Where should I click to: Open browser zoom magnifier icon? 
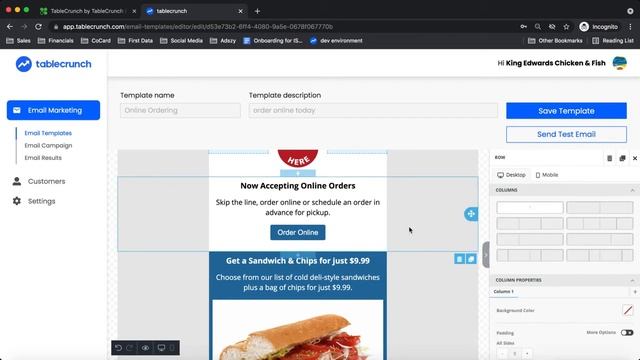point(538,27)
